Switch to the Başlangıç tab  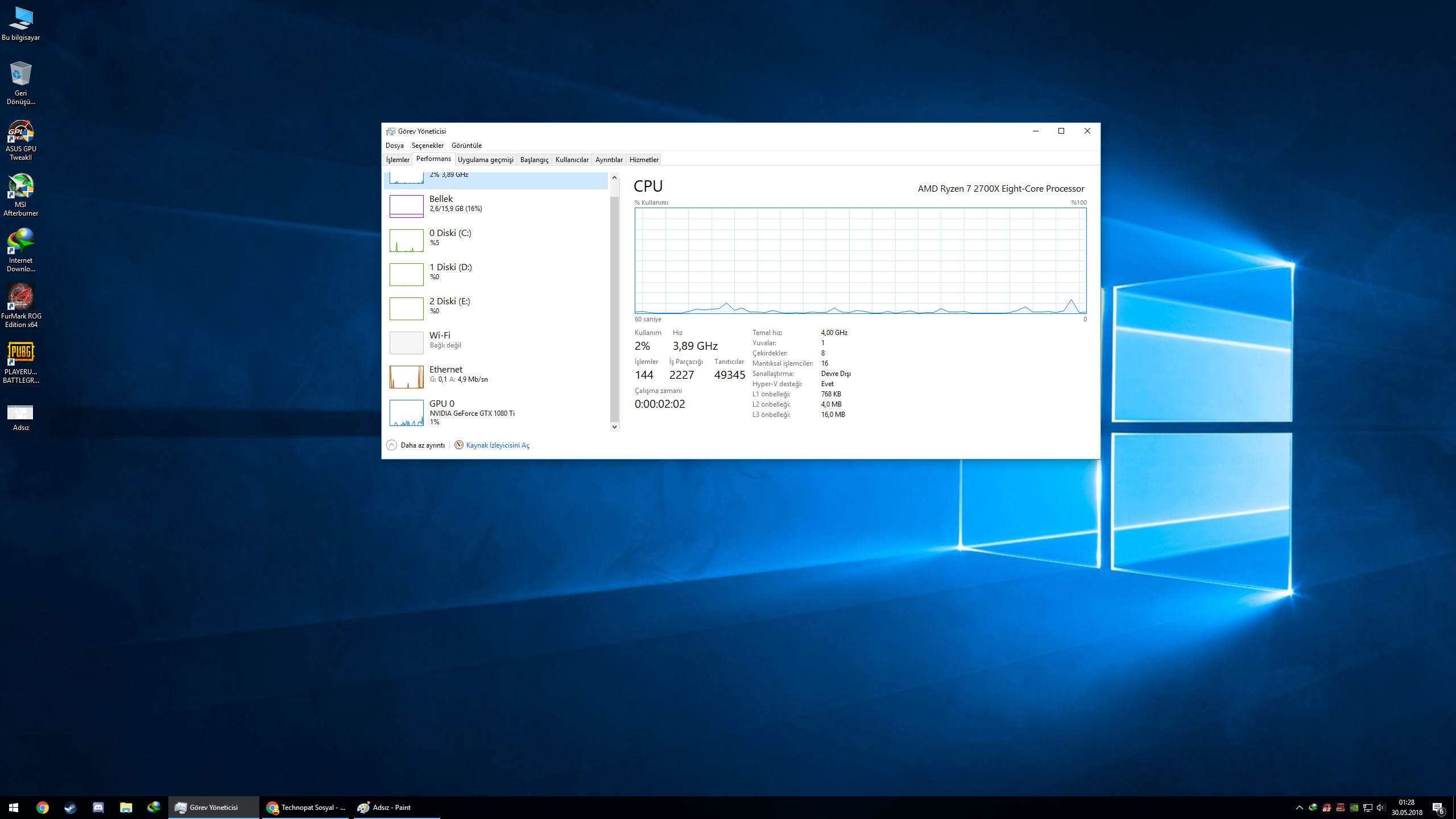click(534, 160)
